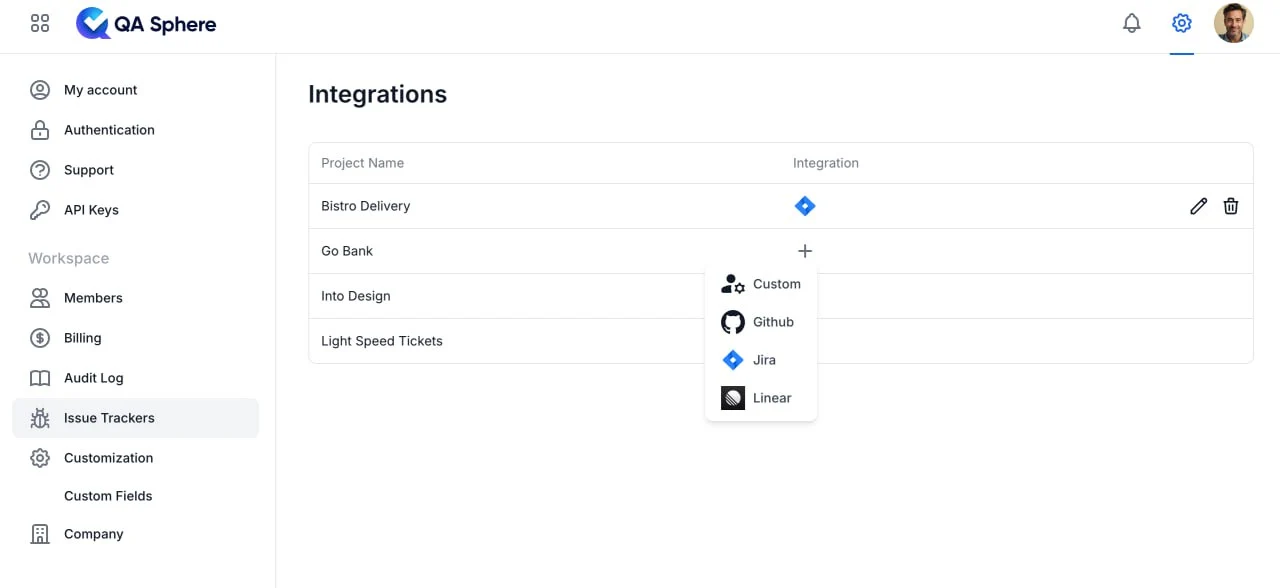Open the My account page
This screenshot has height=588, width=1280.
pos(100,90)
